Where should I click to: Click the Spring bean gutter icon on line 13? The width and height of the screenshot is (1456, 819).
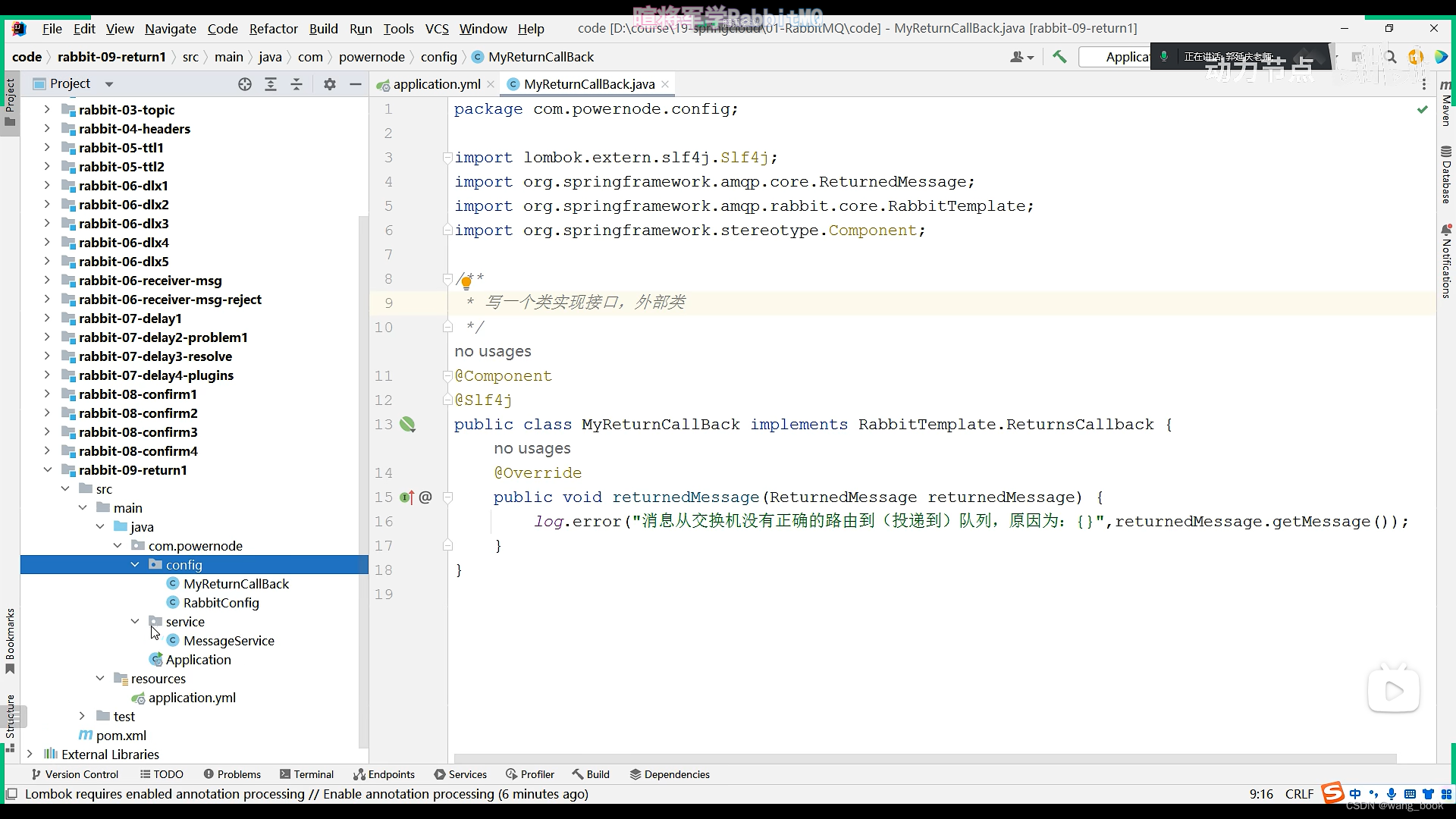pos(408,425)
